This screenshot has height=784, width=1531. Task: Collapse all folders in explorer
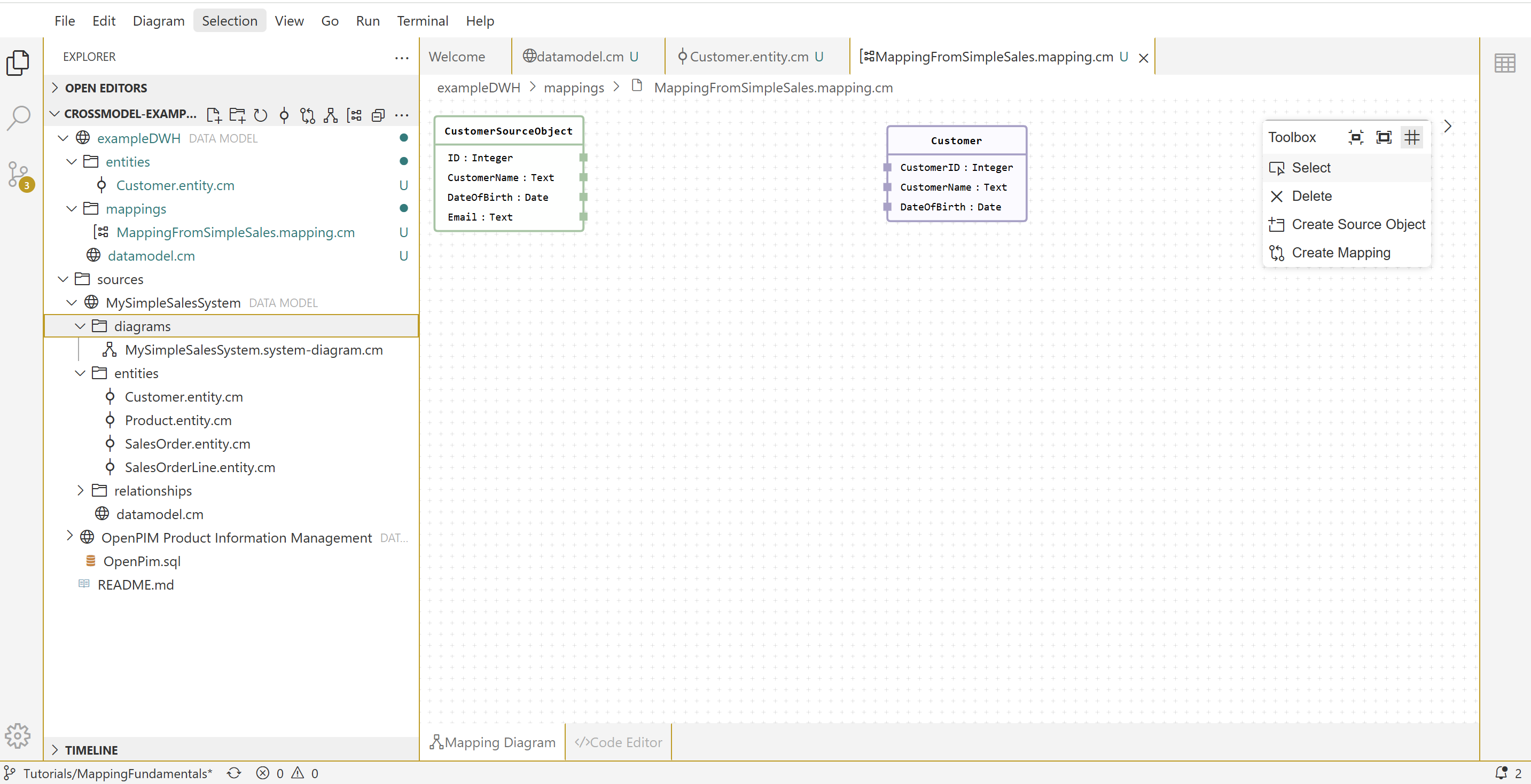point(378,115)
